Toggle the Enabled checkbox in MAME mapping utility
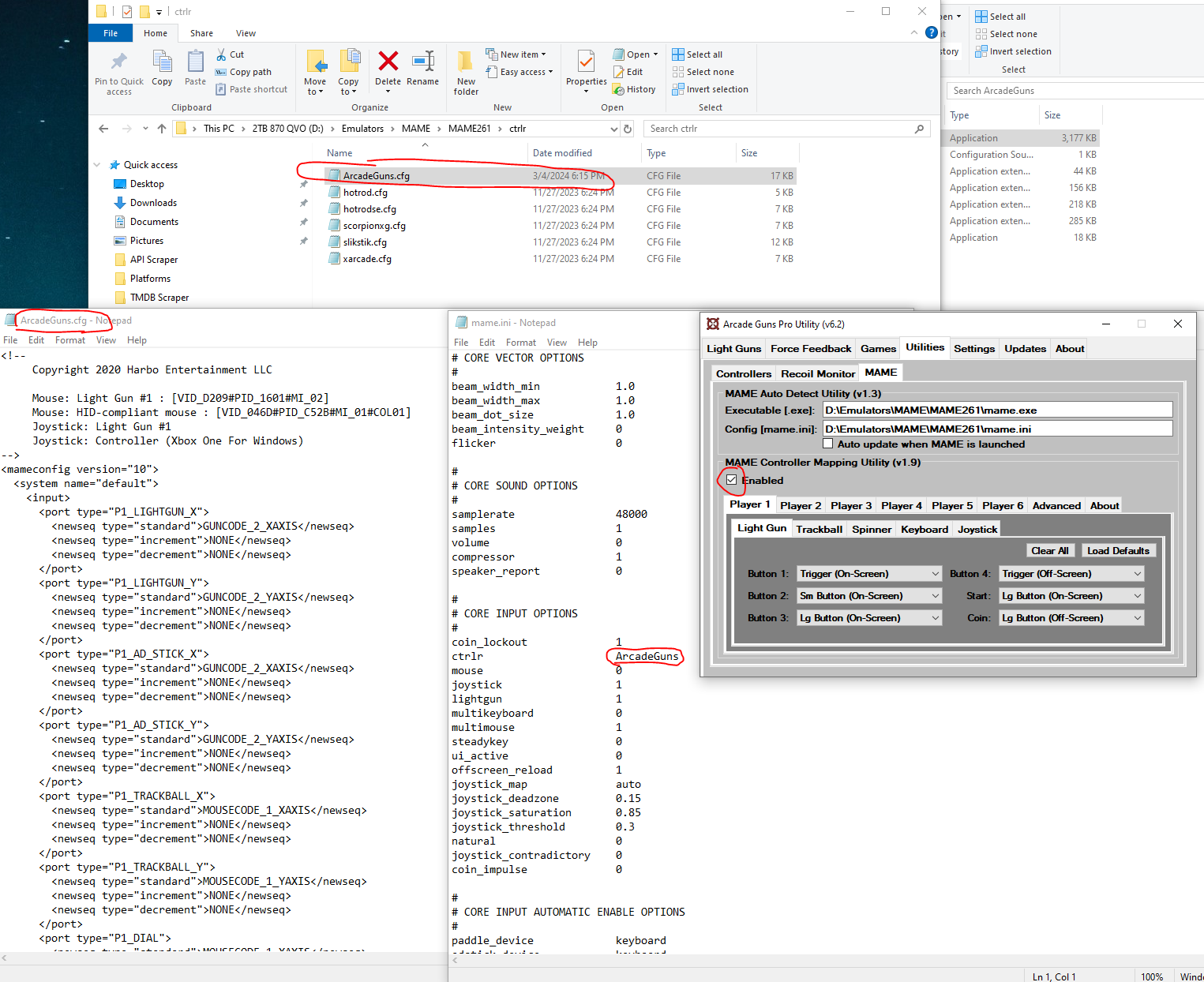The image size is (1204, 982). tap(732, 480)
